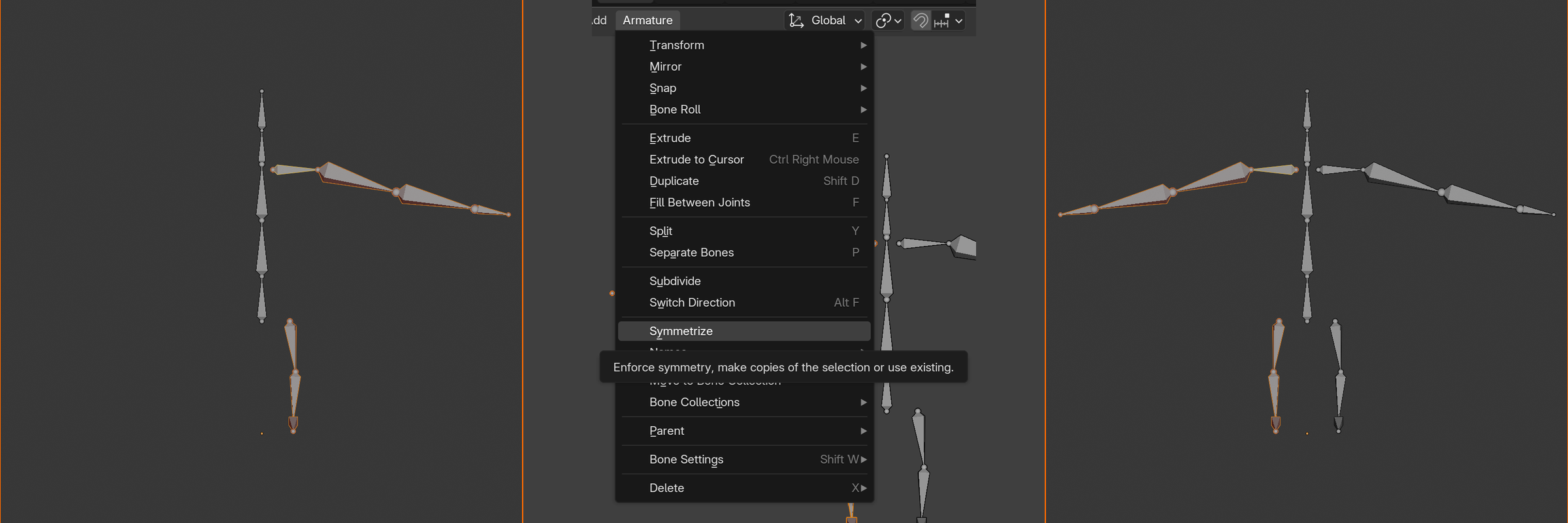Open the Transform submenu
Screen dimensions: 1568x523
(x=744, y=45)
